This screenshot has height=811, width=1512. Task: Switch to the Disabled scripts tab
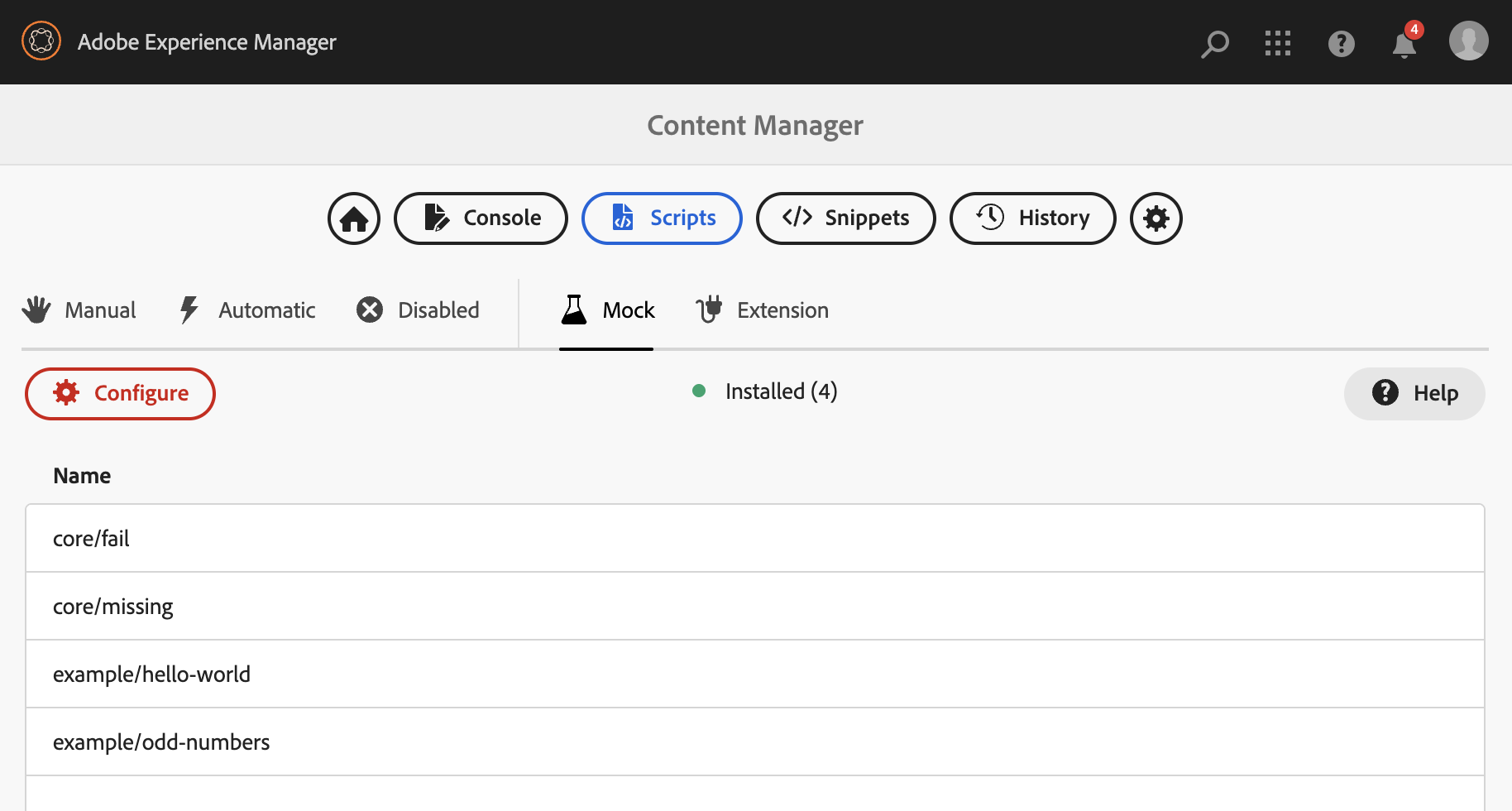pos(418,310)
